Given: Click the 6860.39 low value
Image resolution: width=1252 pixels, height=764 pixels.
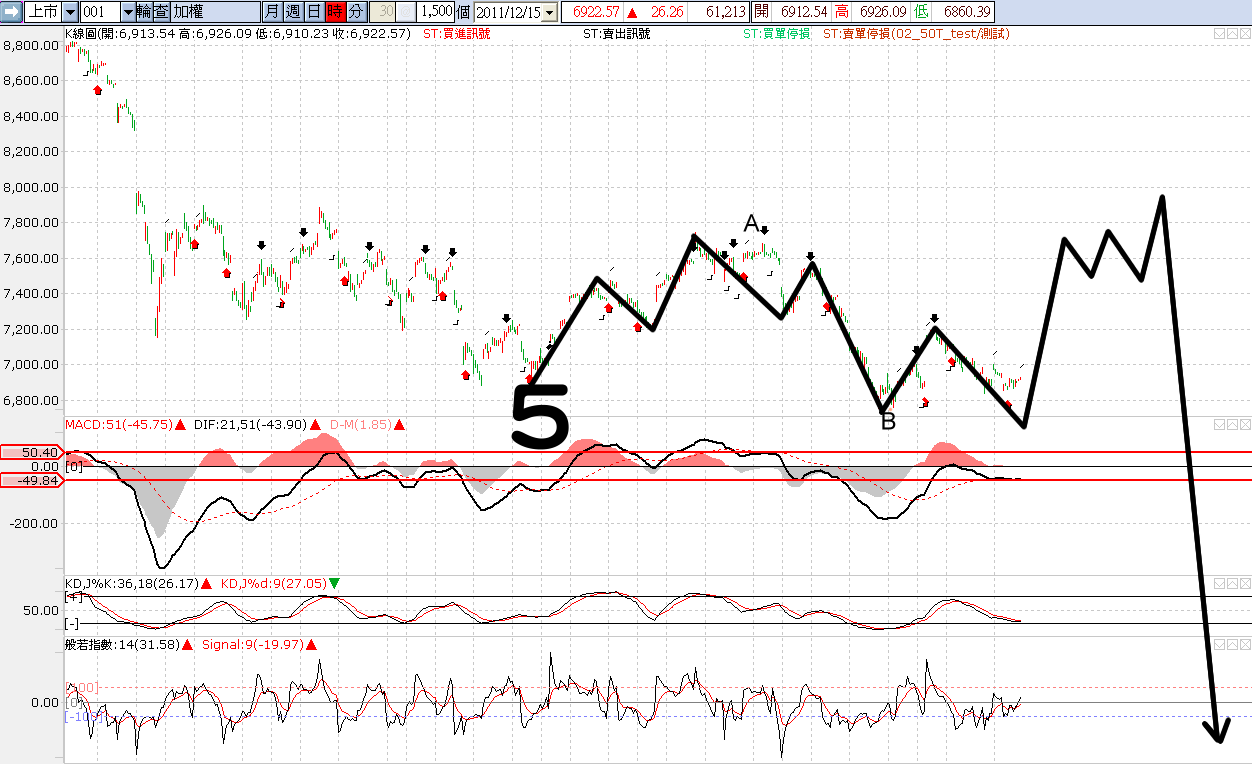Looking at the screenshot, I should coord(966,12).
